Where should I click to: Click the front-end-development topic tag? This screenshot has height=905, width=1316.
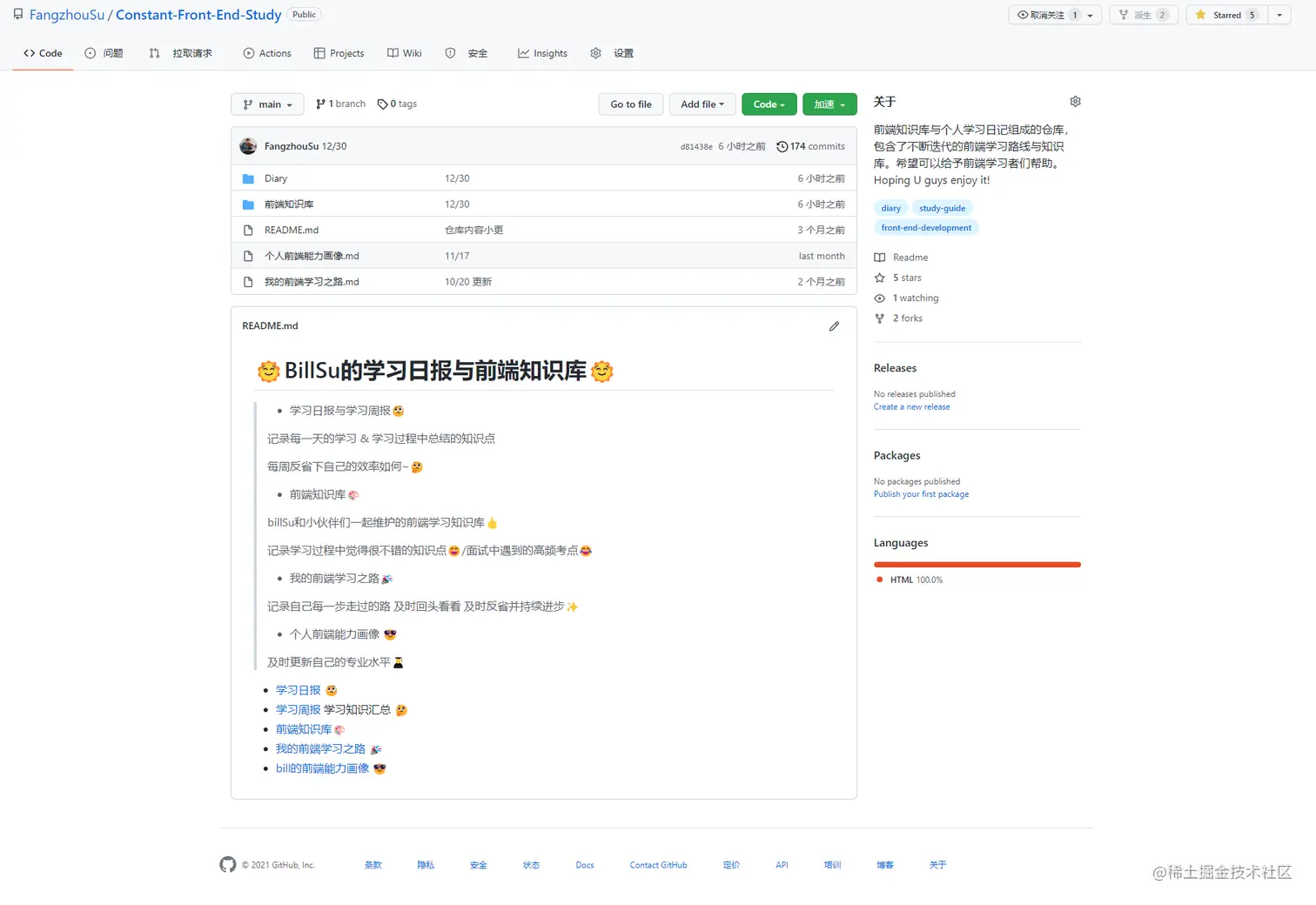tap(926, 228)
